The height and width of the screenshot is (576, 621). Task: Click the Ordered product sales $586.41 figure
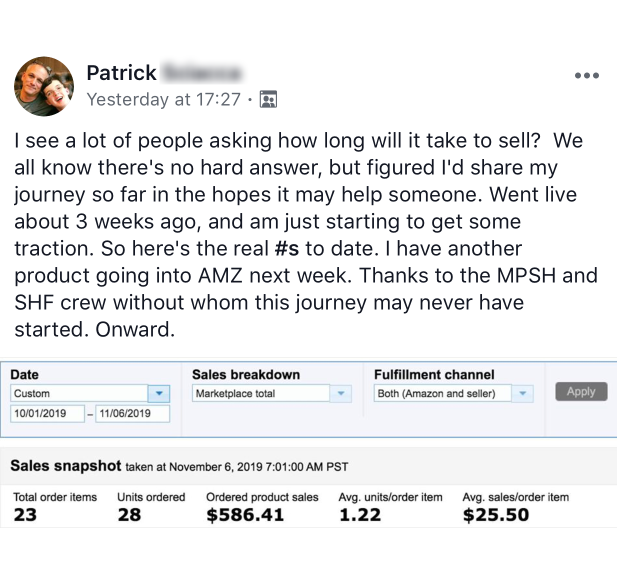coord(245,516)
